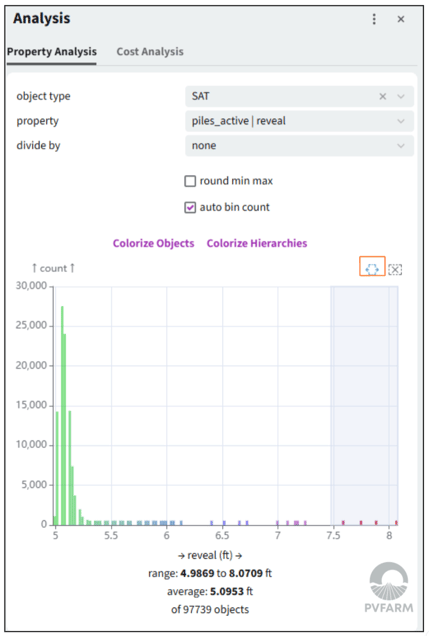
Task: Click the average value '5.0953 ft'
Action: 231,591
